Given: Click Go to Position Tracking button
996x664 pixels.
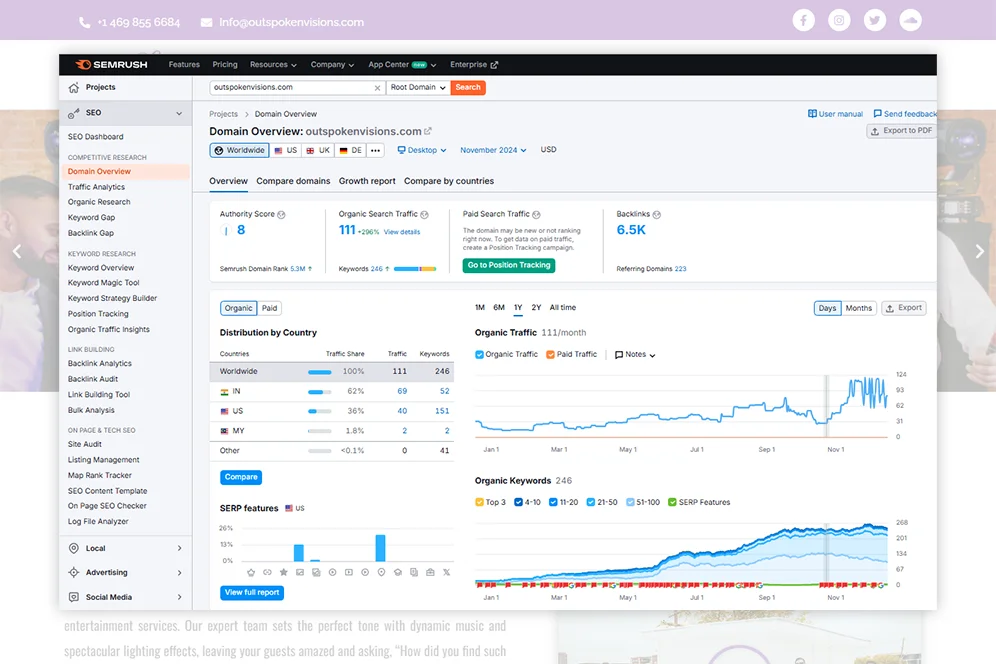Looking at the screenshot, I should coord(509,265).
